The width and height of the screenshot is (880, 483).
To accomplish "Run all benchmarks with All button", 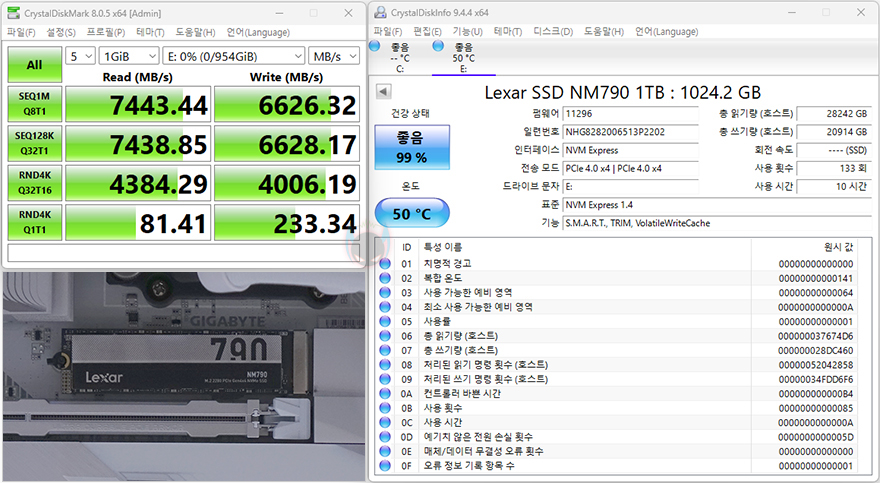I will coord(35,65).
